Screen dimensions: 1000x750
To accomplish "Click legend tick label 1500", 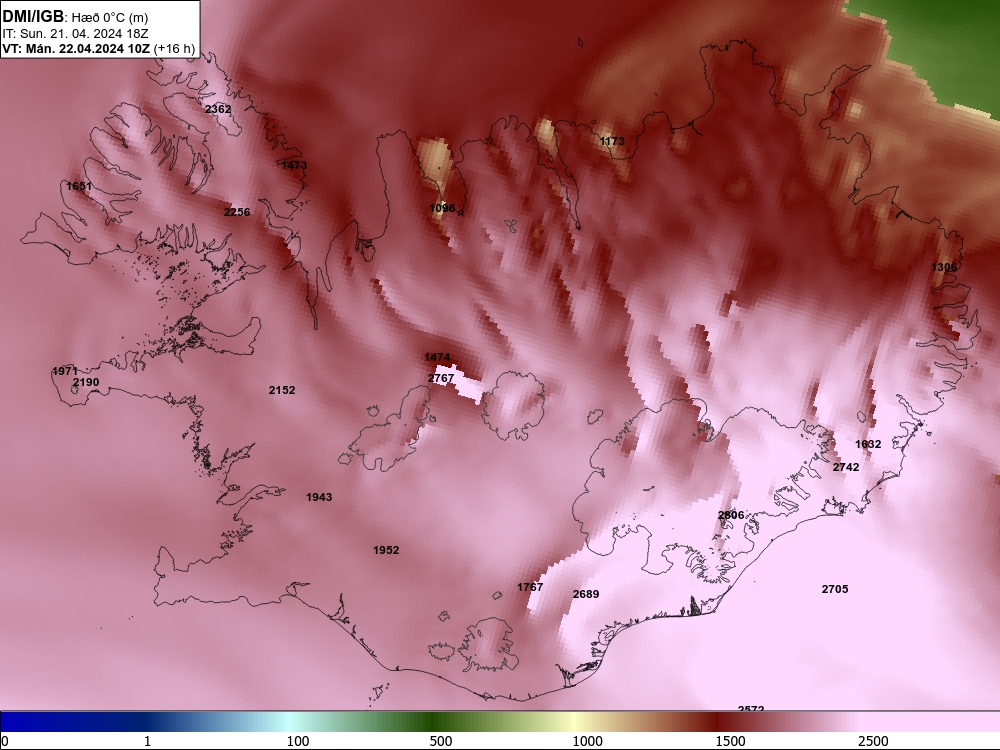I will 731,741.
